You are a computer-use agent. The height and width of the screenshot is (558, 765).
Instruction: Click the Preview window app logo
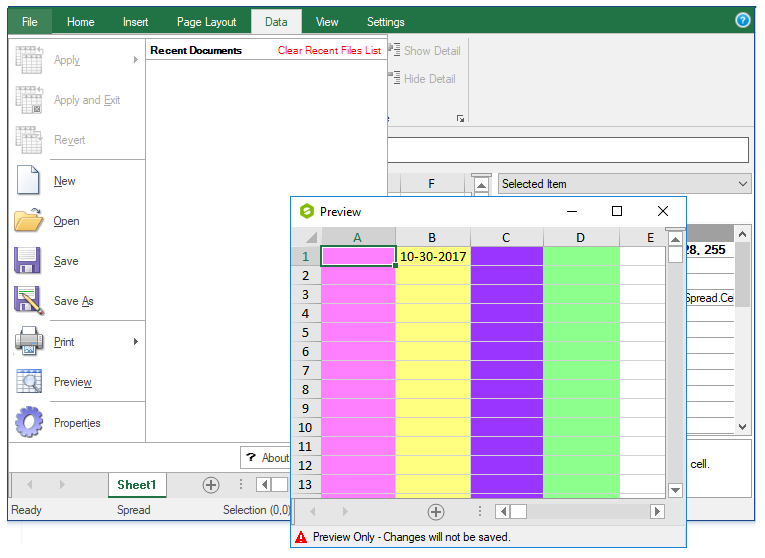(306, 211)
